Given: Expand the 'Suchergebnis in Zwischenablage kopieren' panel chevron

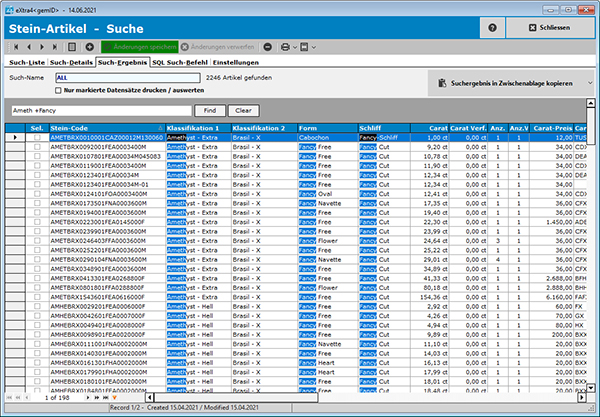Looking at the screenshot, I should coord(590,84).
